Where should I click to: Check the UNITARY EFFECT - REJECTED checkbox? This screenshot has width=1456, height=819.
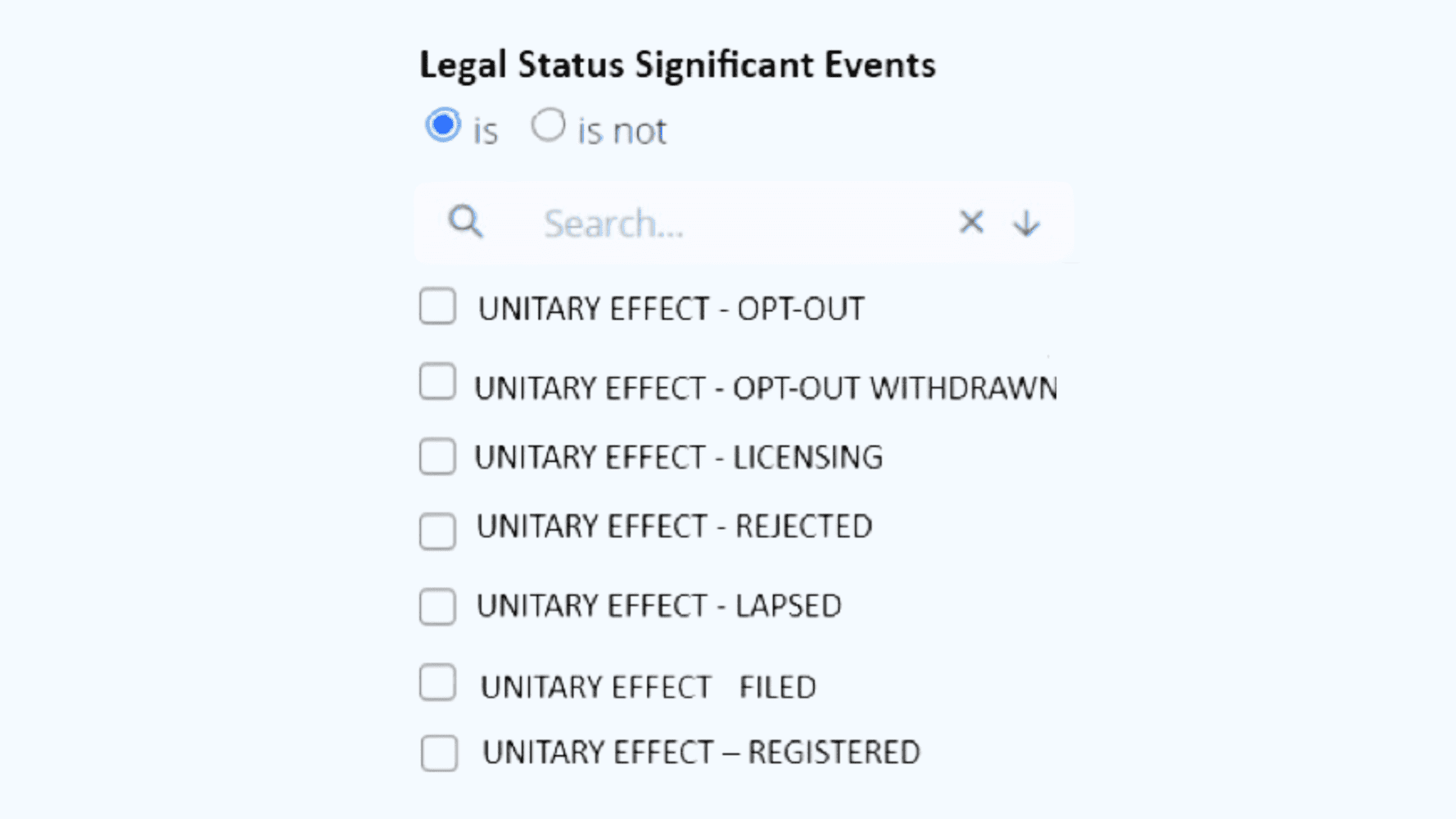(437, 532)
